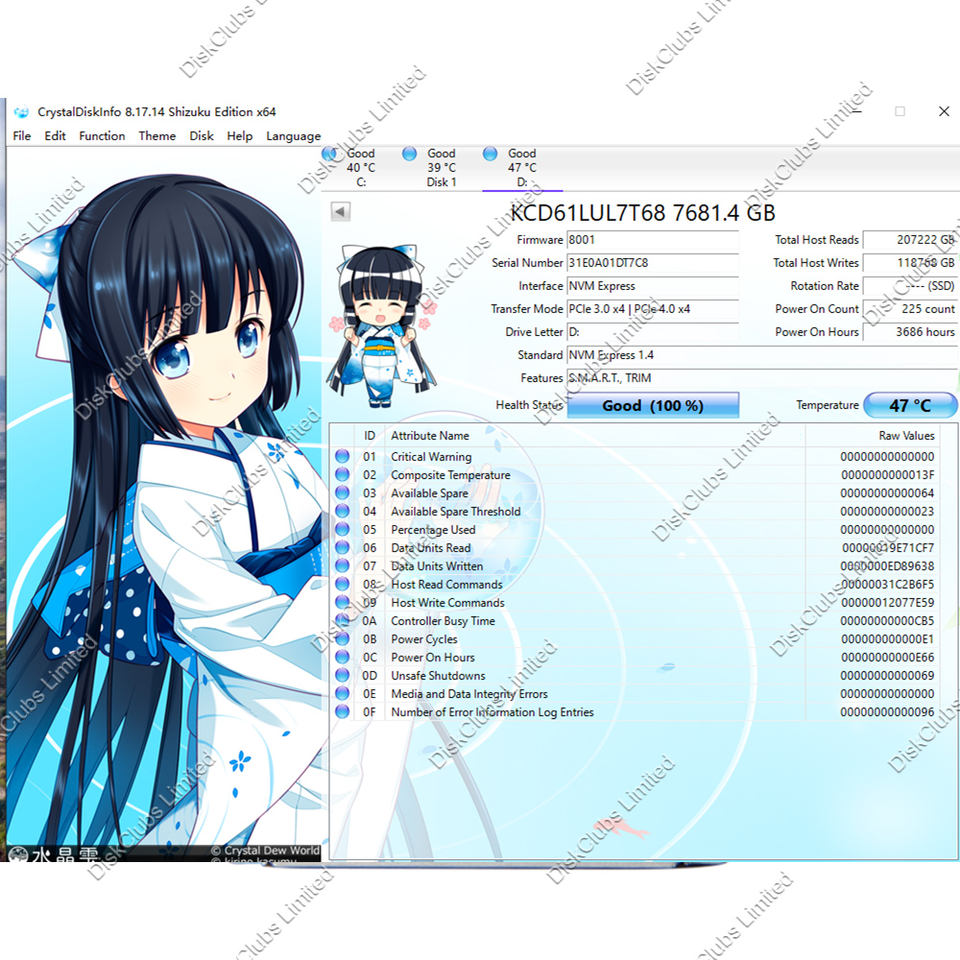Click the disk model title KCD61LUL7T68 7681.4 GB
Screen dimensions: 960x960
[x=642, y=213]
